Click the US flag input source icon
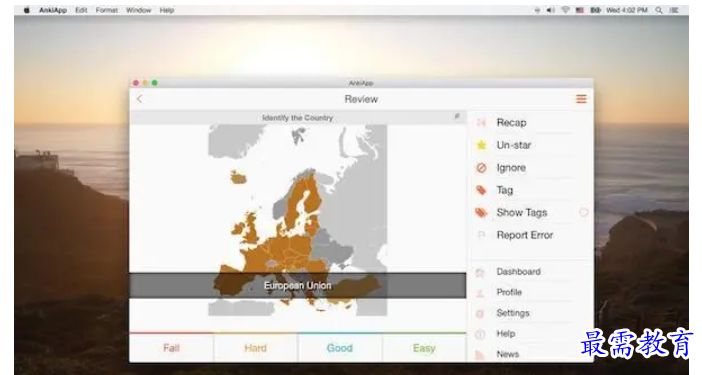 580,10
